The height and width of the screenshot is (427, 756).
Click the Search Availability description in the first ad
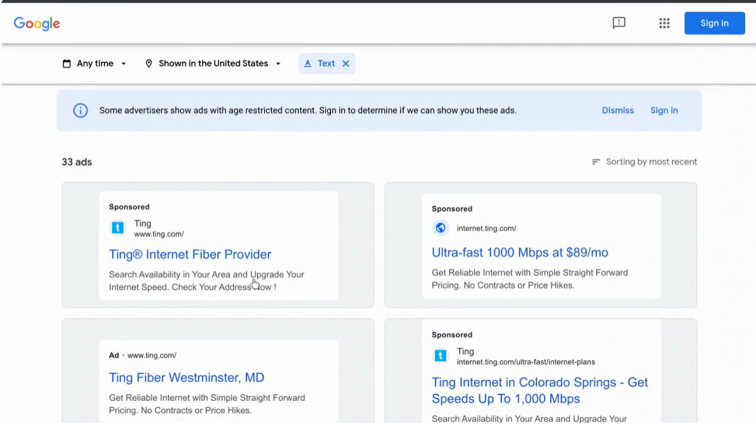[x=206, y=280]
